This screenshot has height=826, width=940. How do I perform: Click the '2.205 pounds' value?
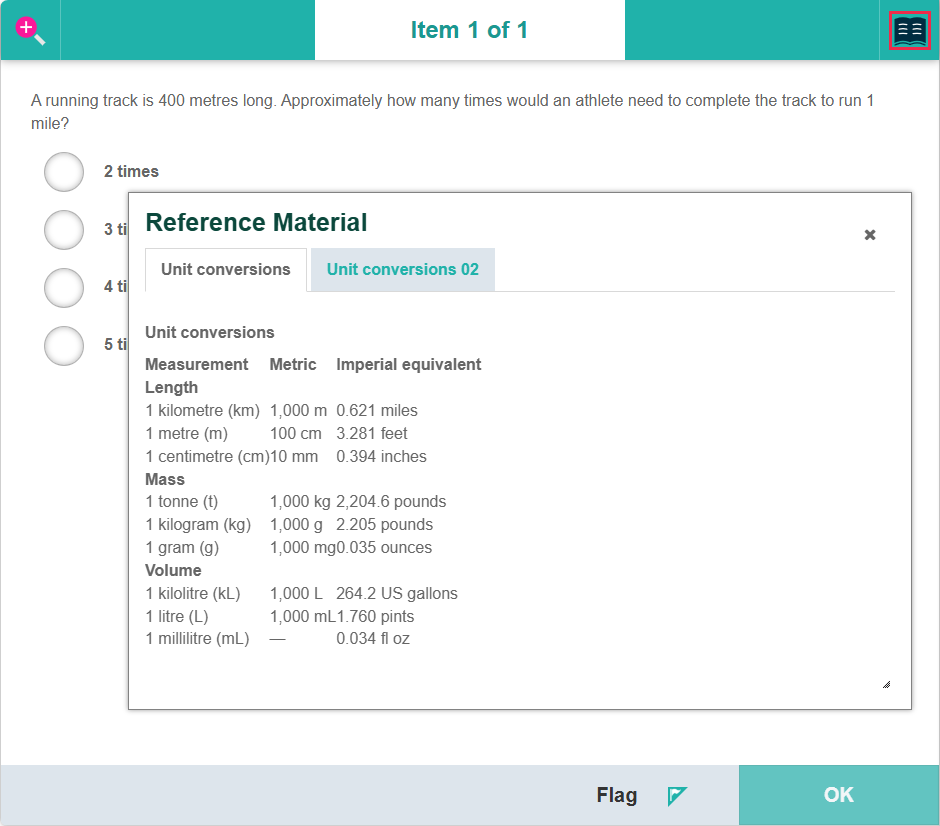(x=384, y=524)
